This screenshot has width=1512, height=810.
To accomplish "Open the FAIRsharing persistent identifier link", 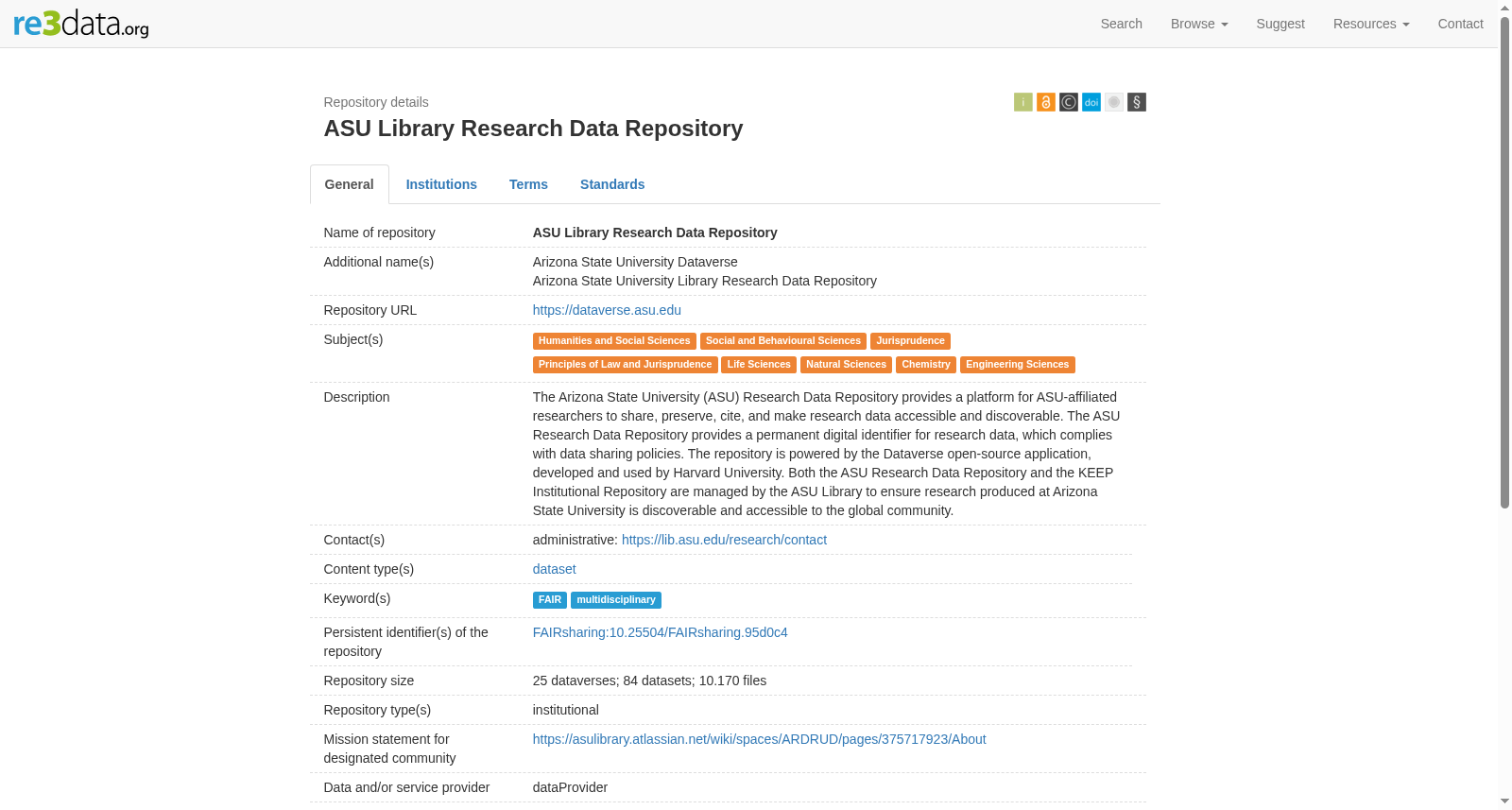I will [660, 632].
